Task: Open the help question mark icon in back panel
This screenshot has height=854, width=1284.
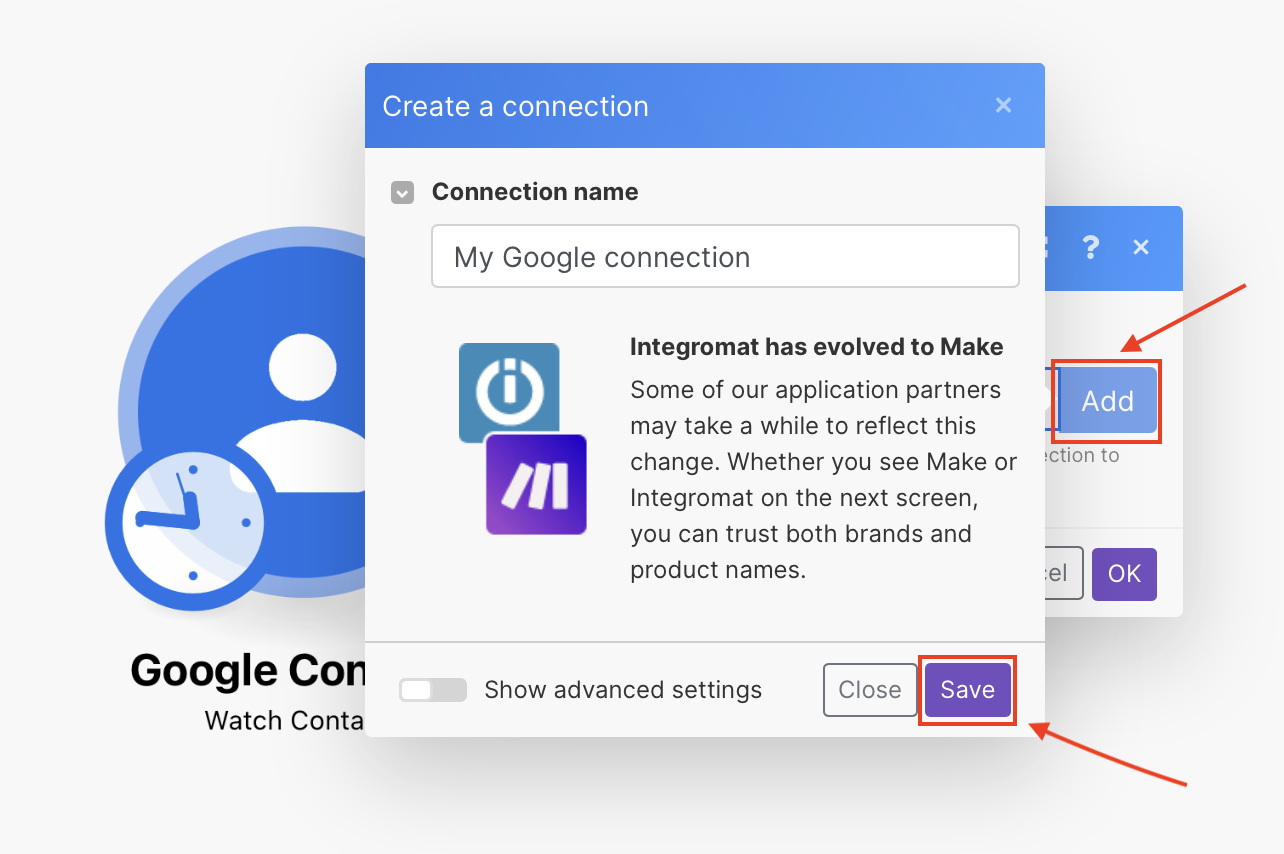Action: coord(1091,247)
